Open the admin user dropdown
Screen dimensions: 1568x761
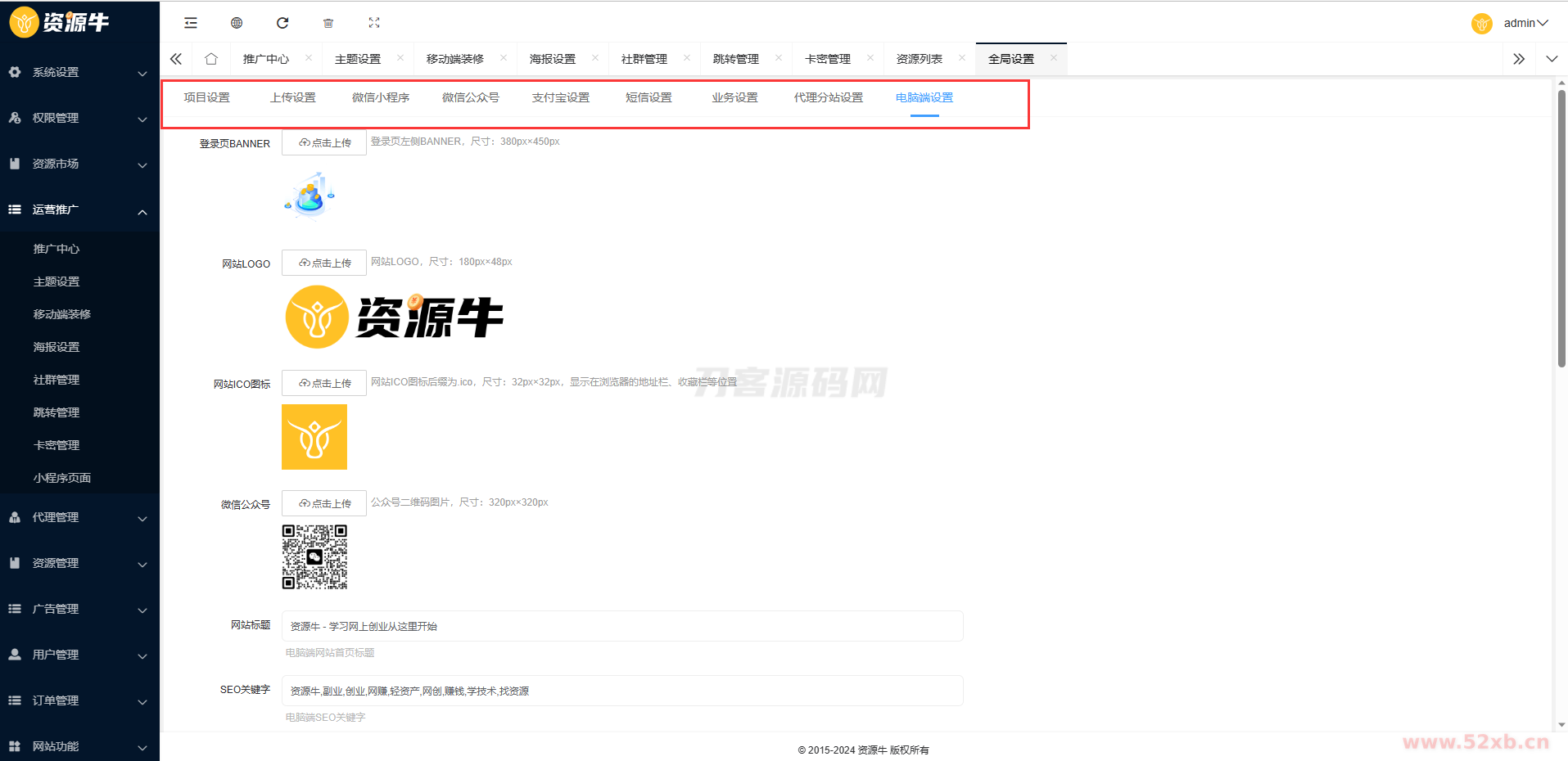(x=1525, y=23)
